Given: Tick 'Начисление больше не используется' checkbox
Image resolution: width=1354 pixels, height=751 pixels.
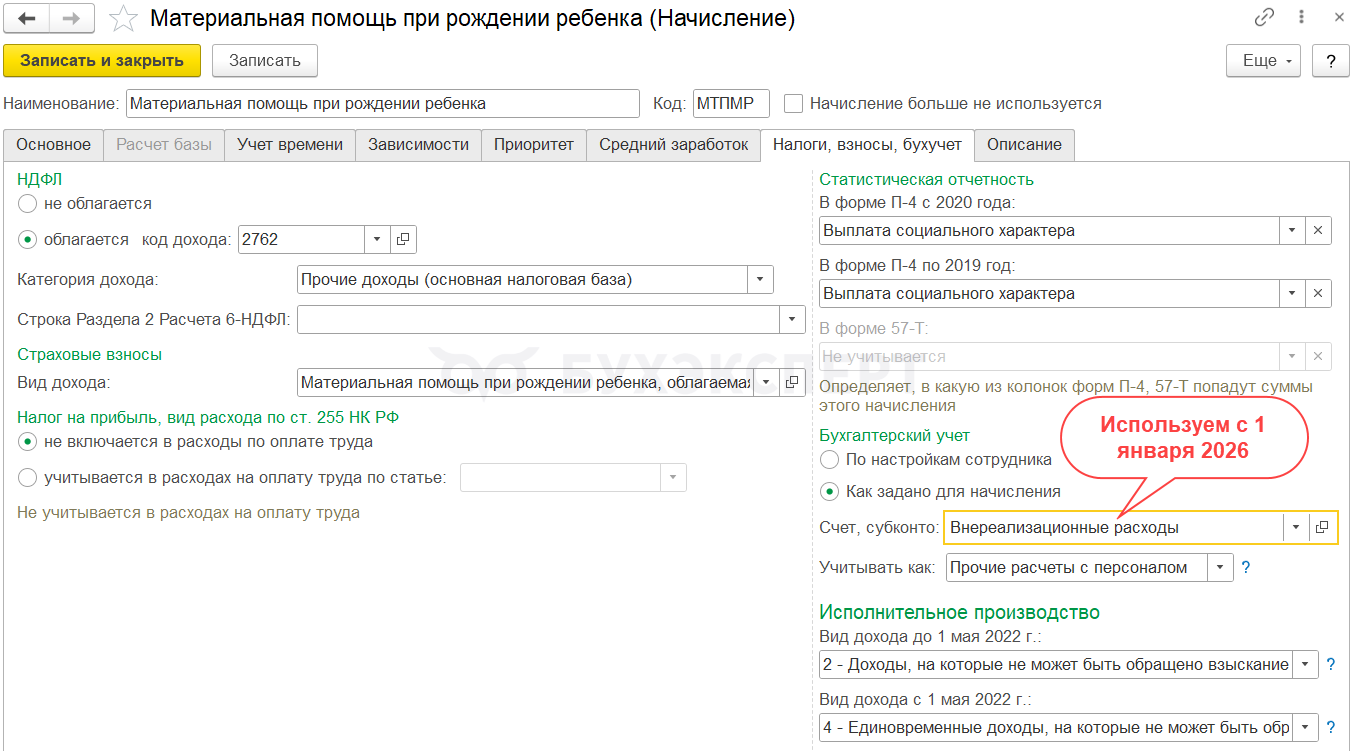Looking at the screenshot, I should click(794, 103).
